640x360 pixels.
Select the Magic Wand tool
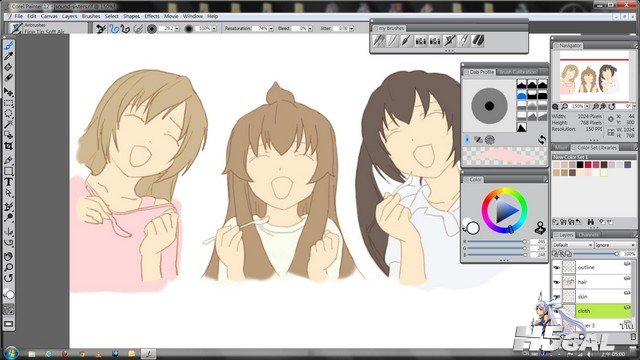9,124
